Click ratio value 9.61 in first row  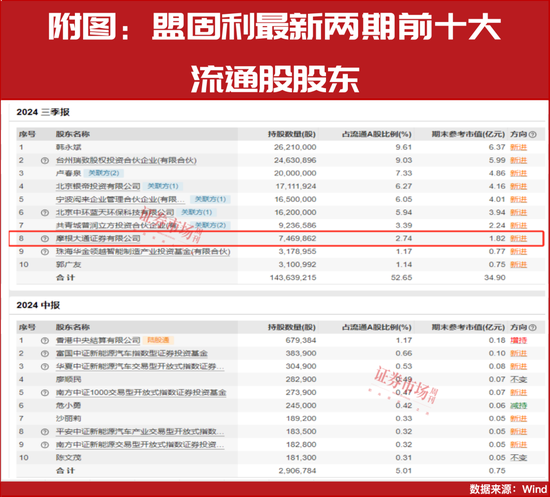(404, 147)
